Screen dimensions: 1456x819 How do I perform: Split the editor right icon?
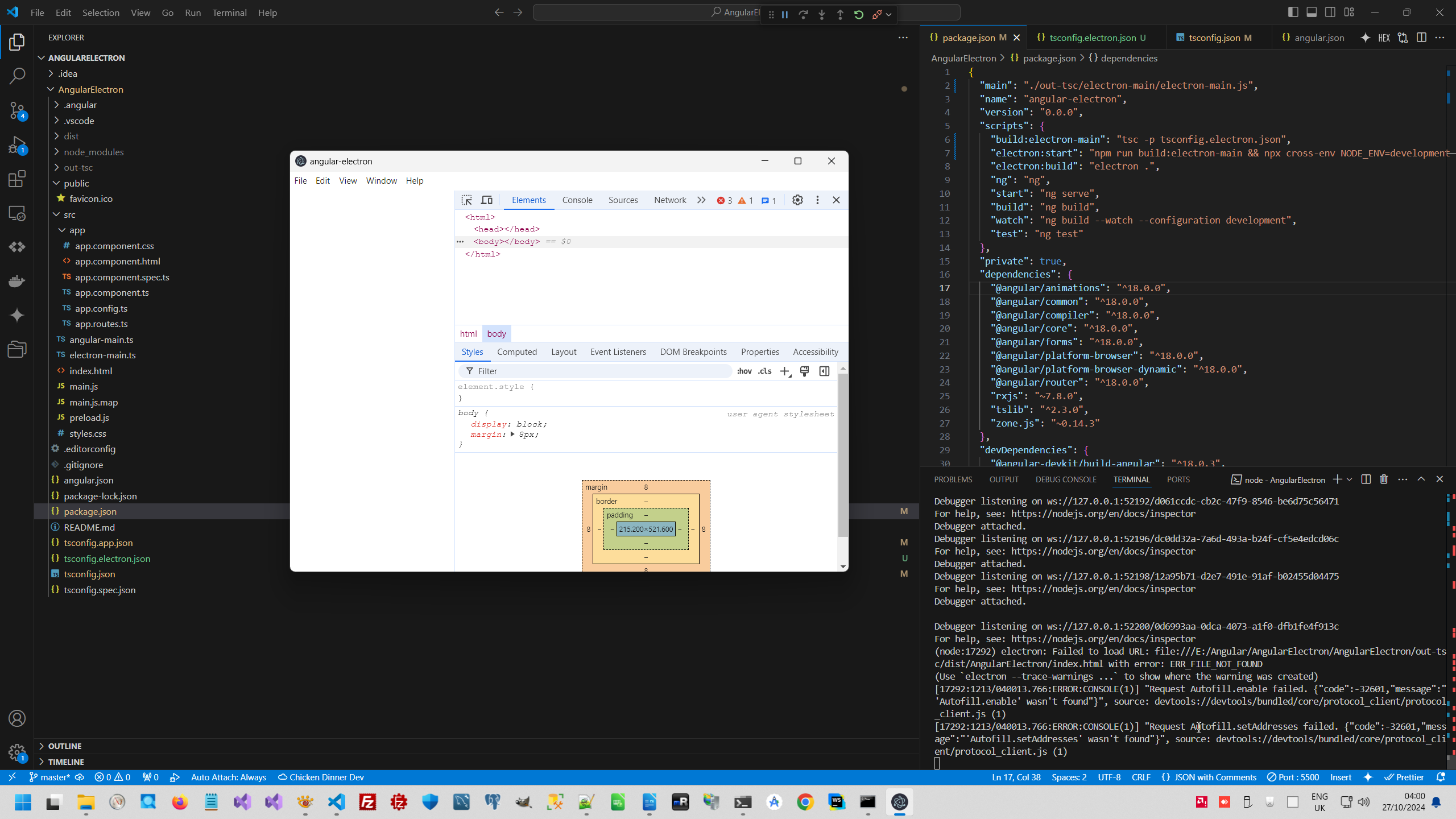1421,38
